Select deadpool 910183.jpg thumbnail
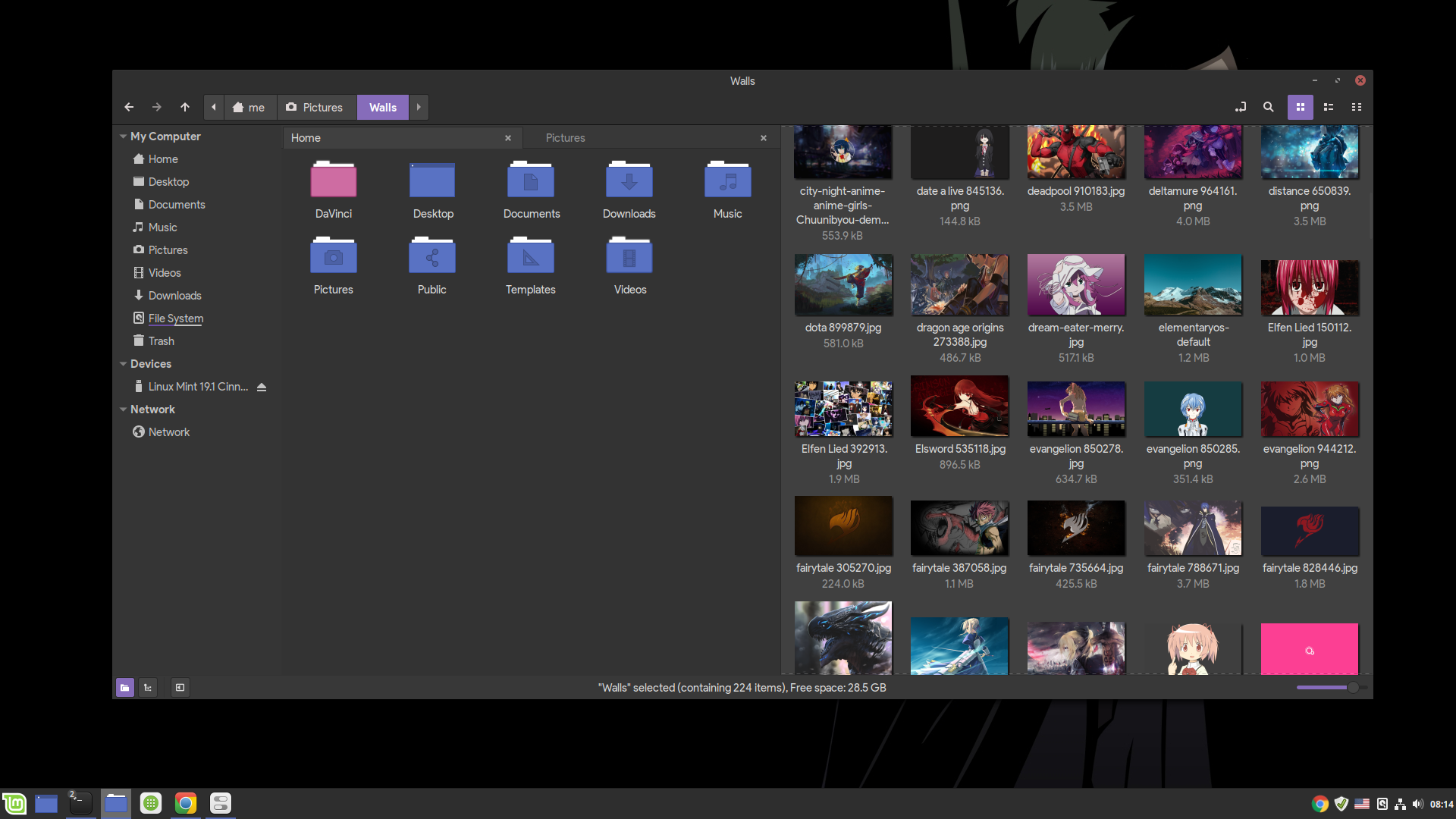Screen dimensions: 1456x819 1076,152
